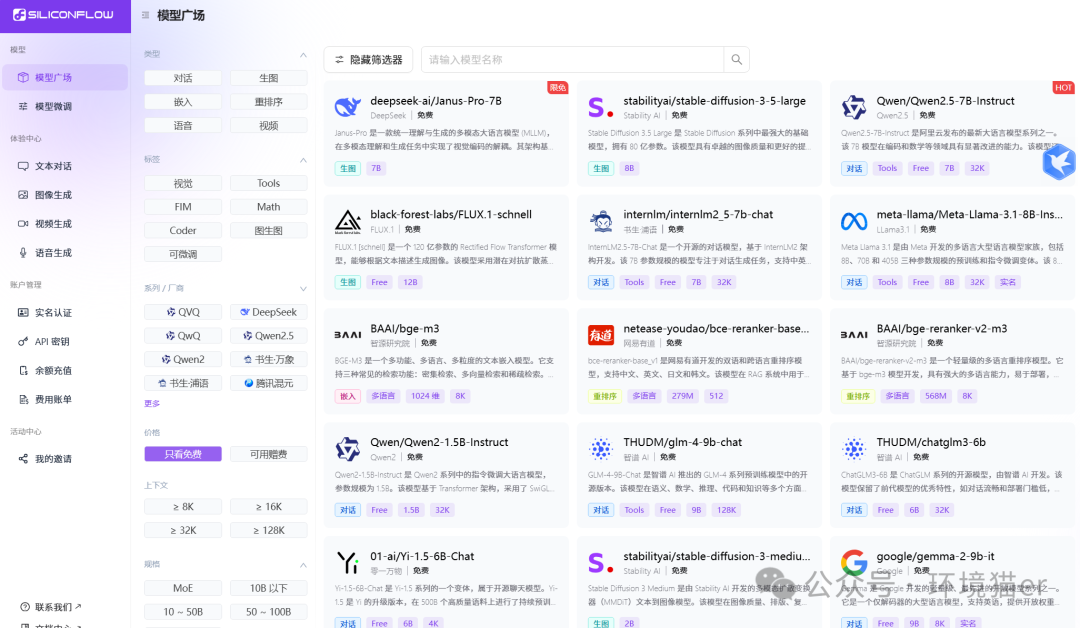This screenshot has width=1080, height=628.
Task: Click the 多语言 tag on BAAI/bge-m3
Action: click(383, 396)
